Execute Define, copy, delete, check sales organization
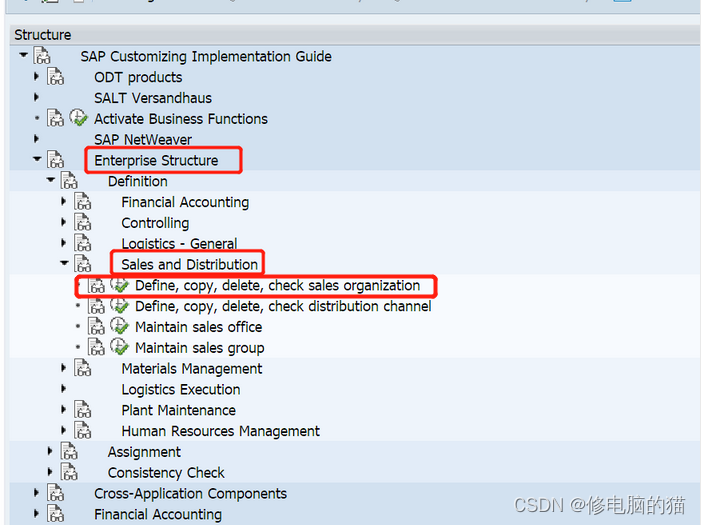This screenshot has height=525, width=701. click(119, 284)
